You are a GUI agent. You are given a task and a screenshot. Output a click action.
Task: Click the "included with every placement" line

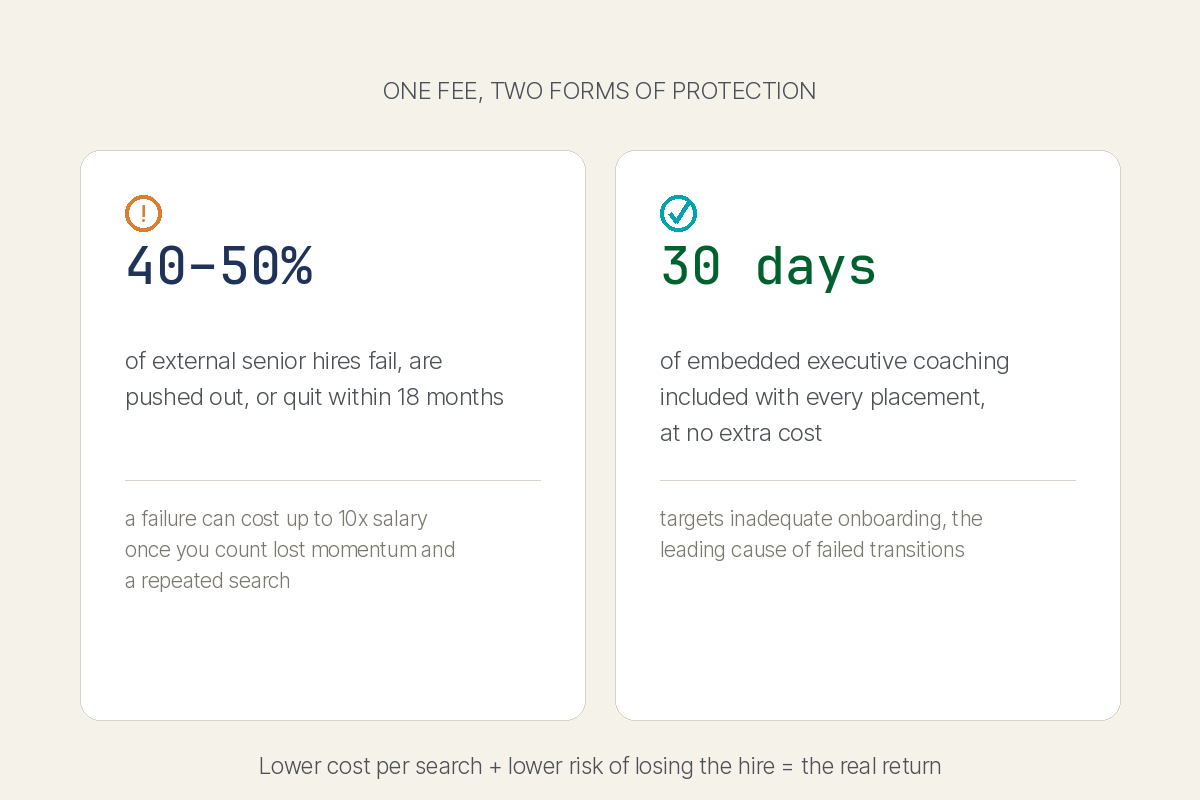tap(823, 397)
